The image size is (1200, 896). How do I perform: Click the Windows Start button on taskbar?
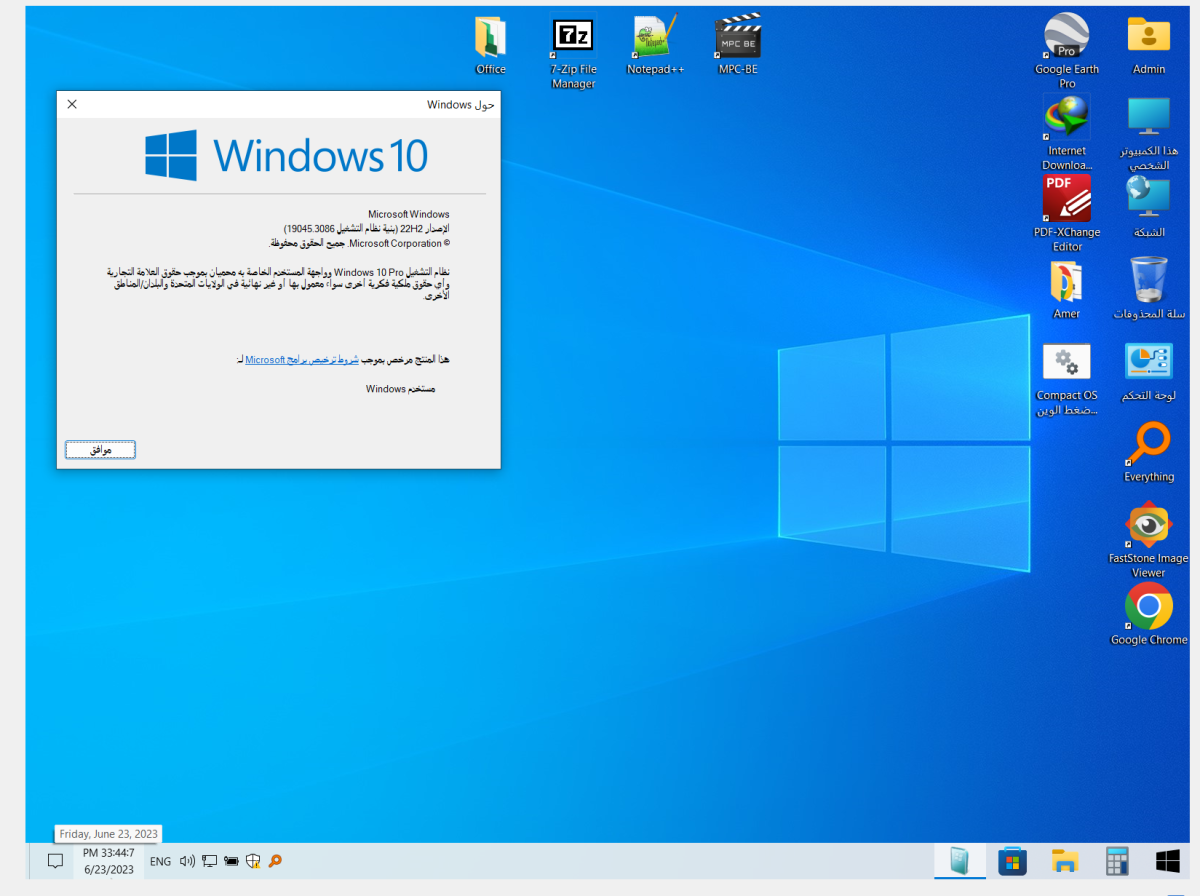pos(1167,861)
